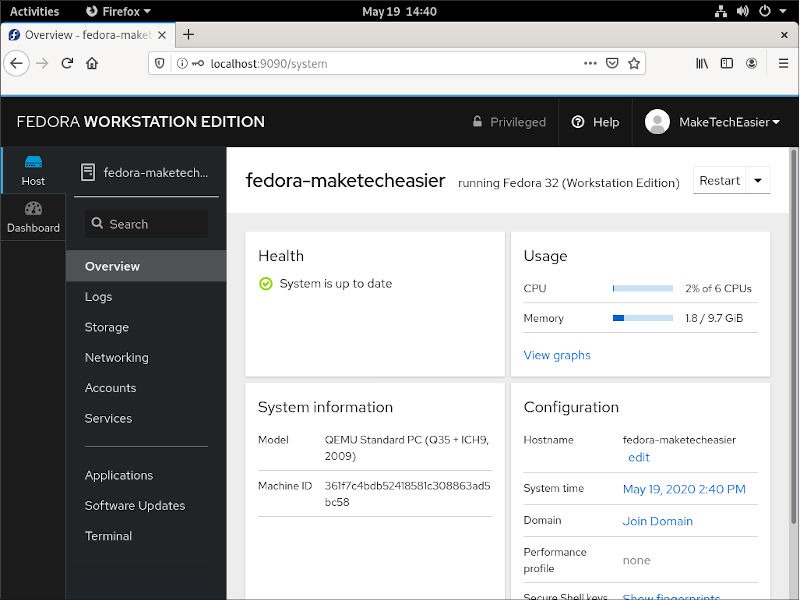Open the Logs page in sidebar
Viewport: 800px width, 600px height.
click(x=98, y=297)
